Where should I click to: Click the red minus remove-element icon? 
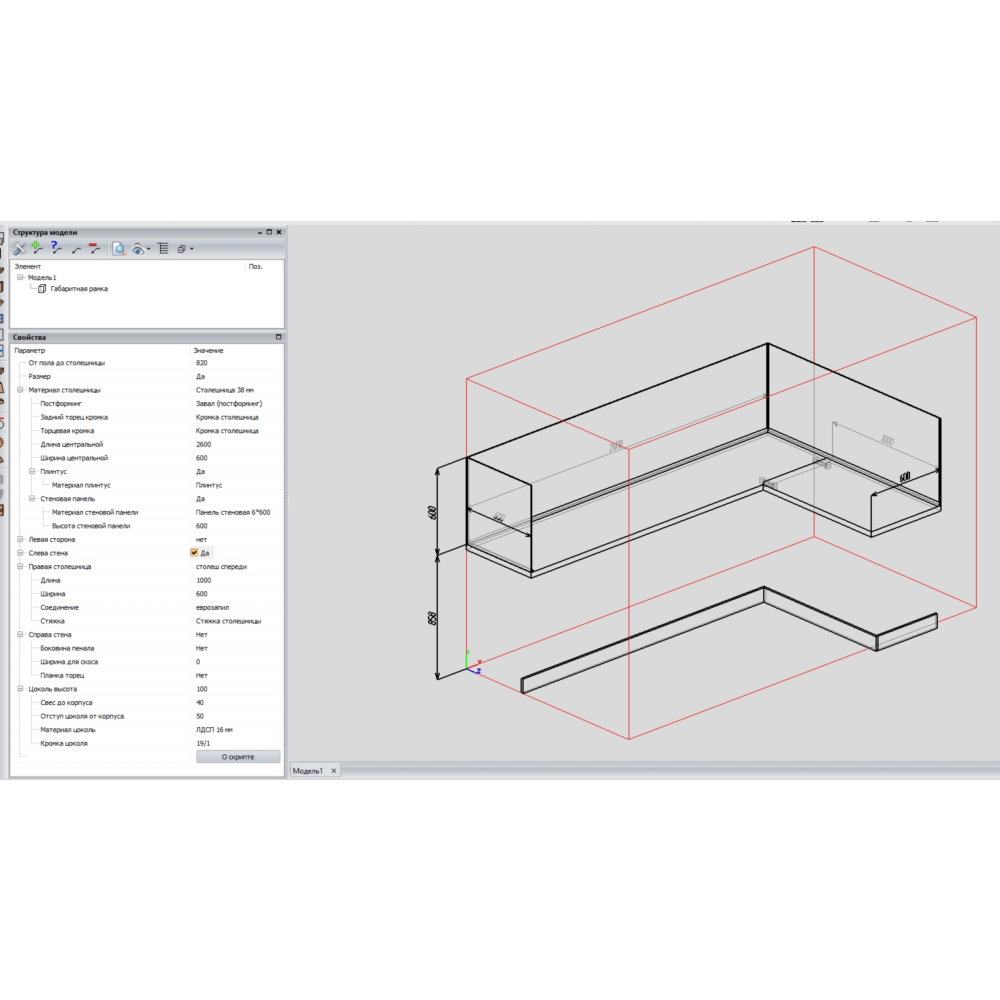tap(94, 247)
